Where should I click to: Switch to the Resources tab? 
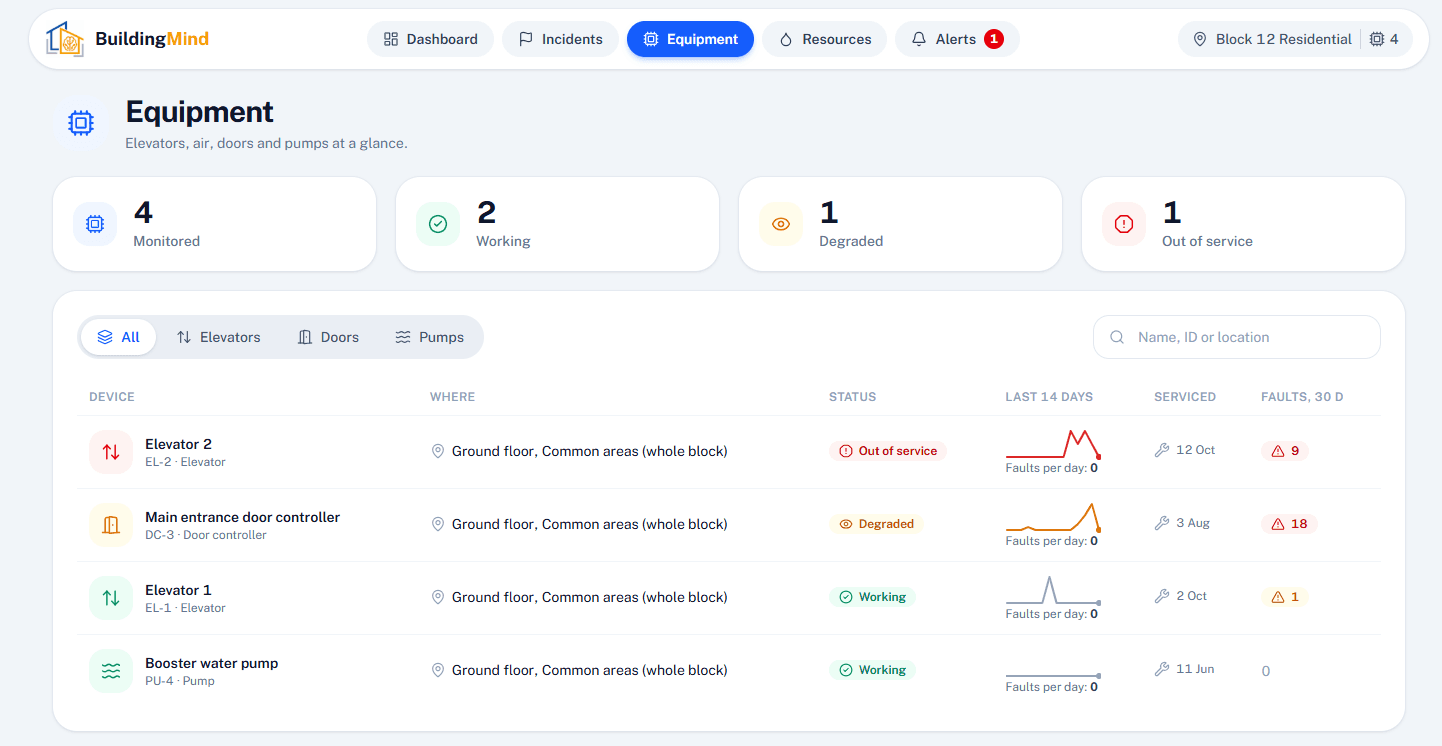824,39
